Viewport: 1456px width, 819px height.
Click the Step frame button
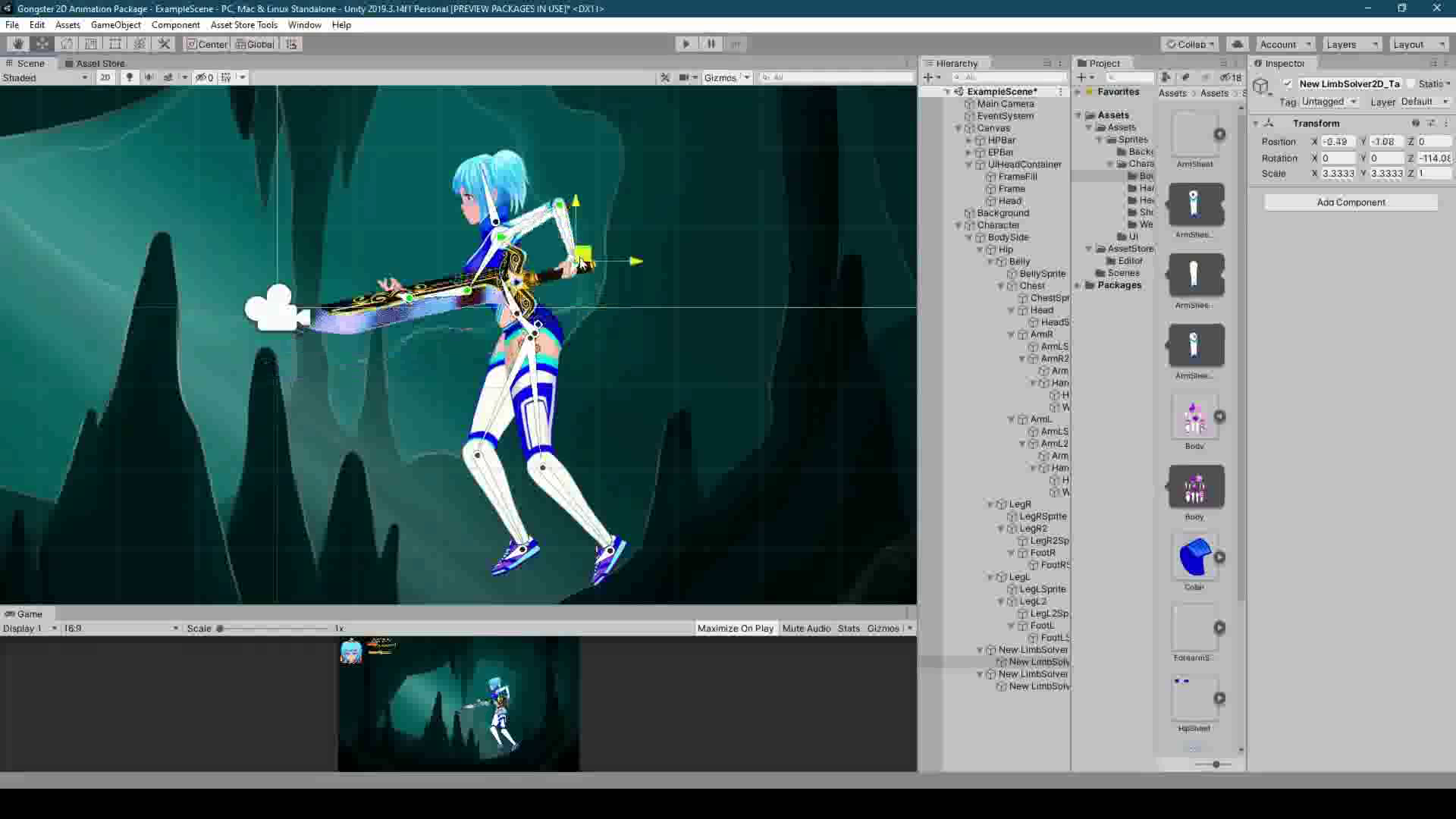click(736, 44)
